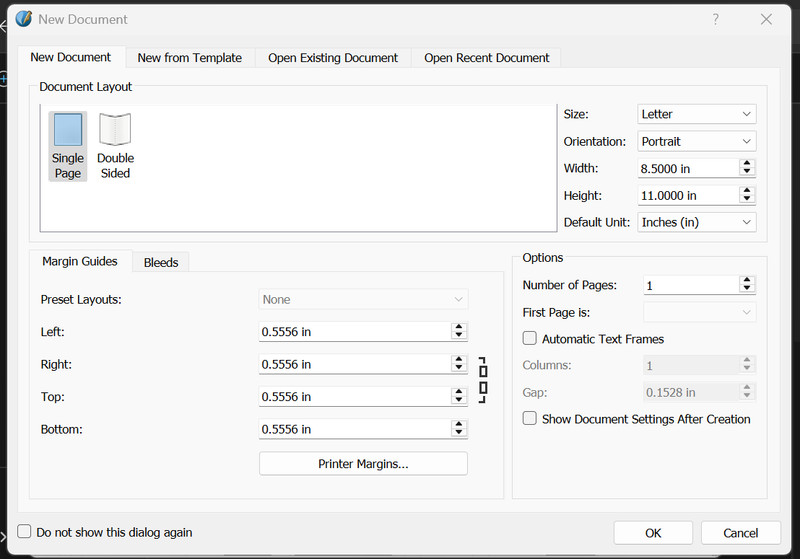
Task: Open the Orientation dropdown showing Portrait
Action: click(x=696, y=141)
